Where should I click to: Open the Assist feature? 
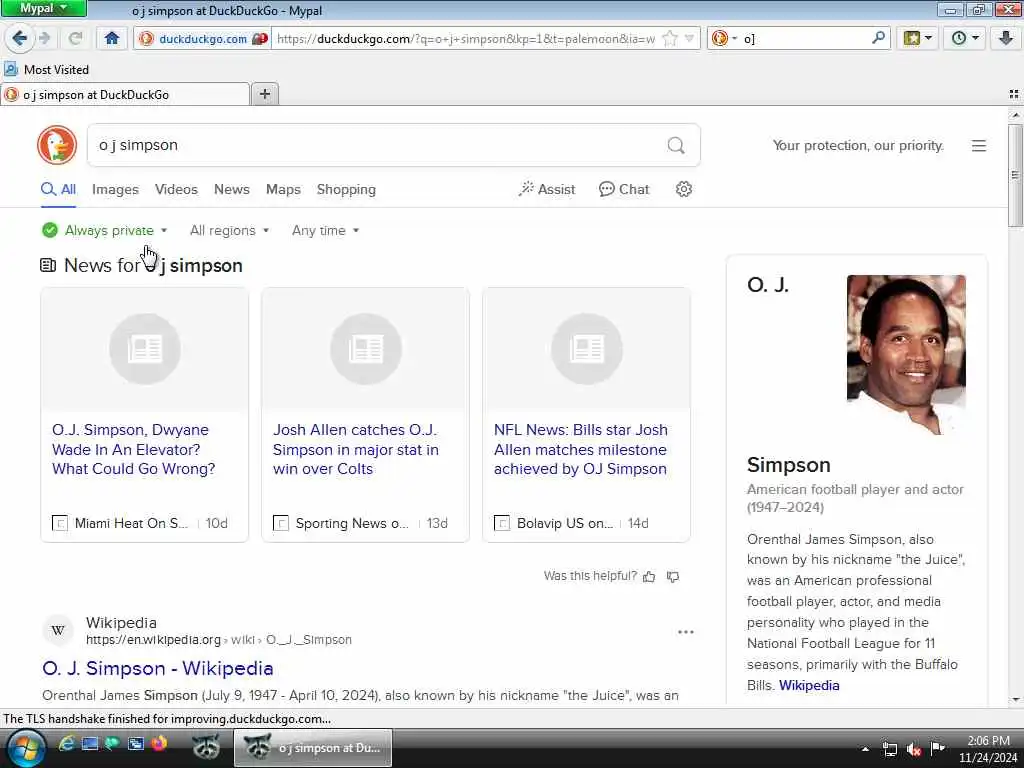point(547,189)
